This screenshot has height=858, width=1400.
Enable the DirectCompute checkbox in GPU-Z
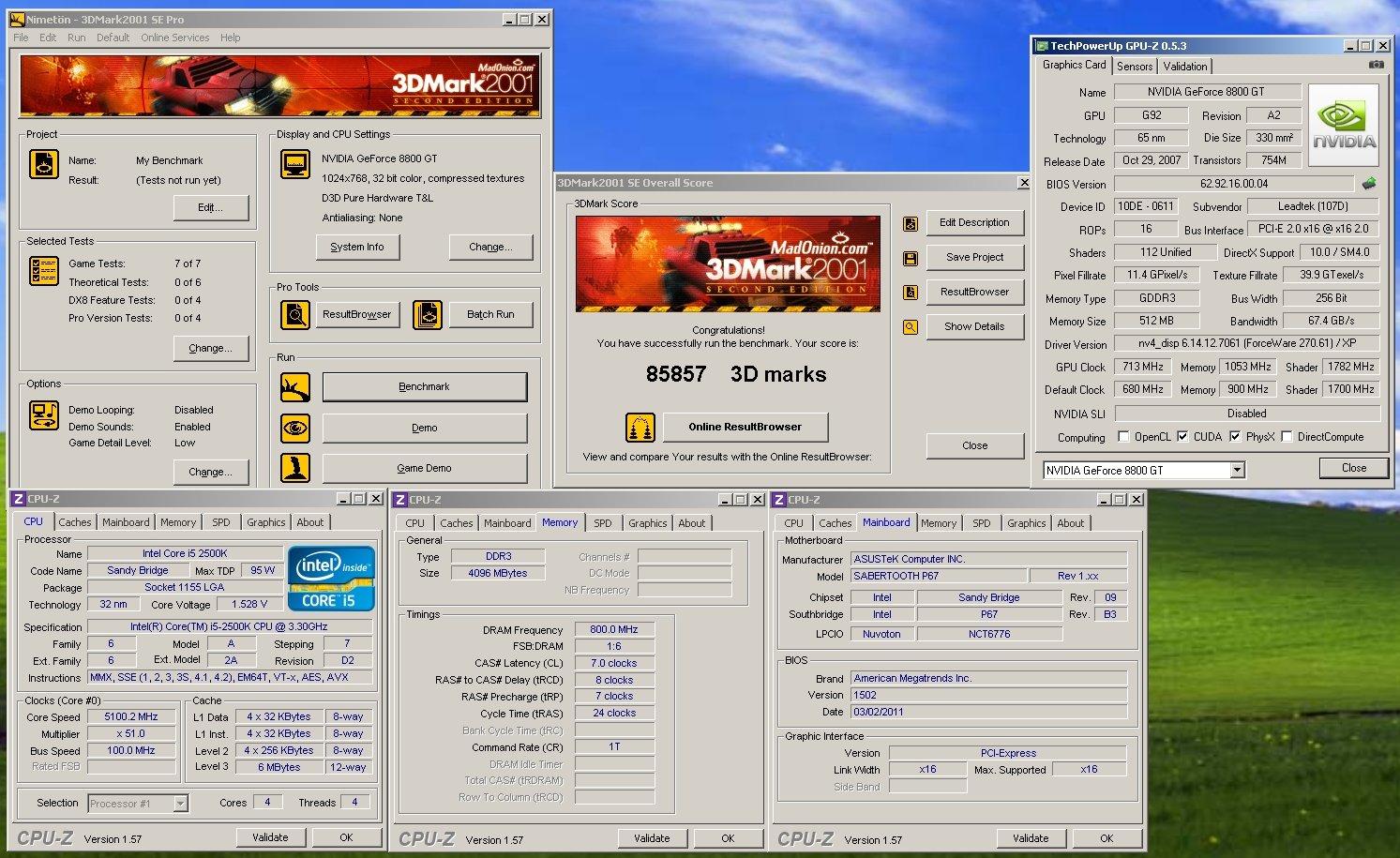pyautogui.click(x=1287, y=437)
